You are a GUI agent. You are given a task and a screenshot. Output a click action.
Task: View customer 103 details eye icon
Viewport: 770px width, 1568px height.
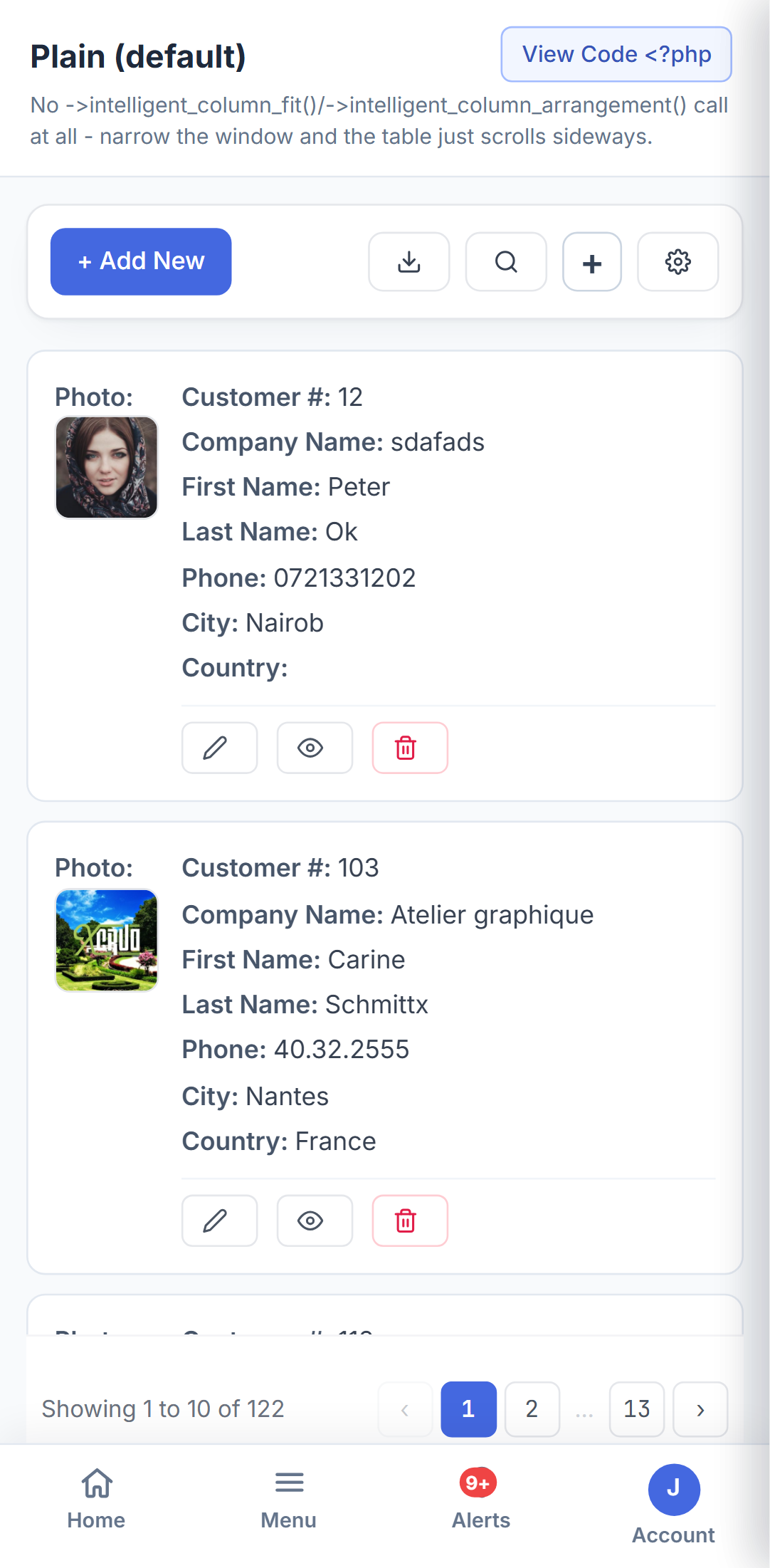[x=315, y=1221]
